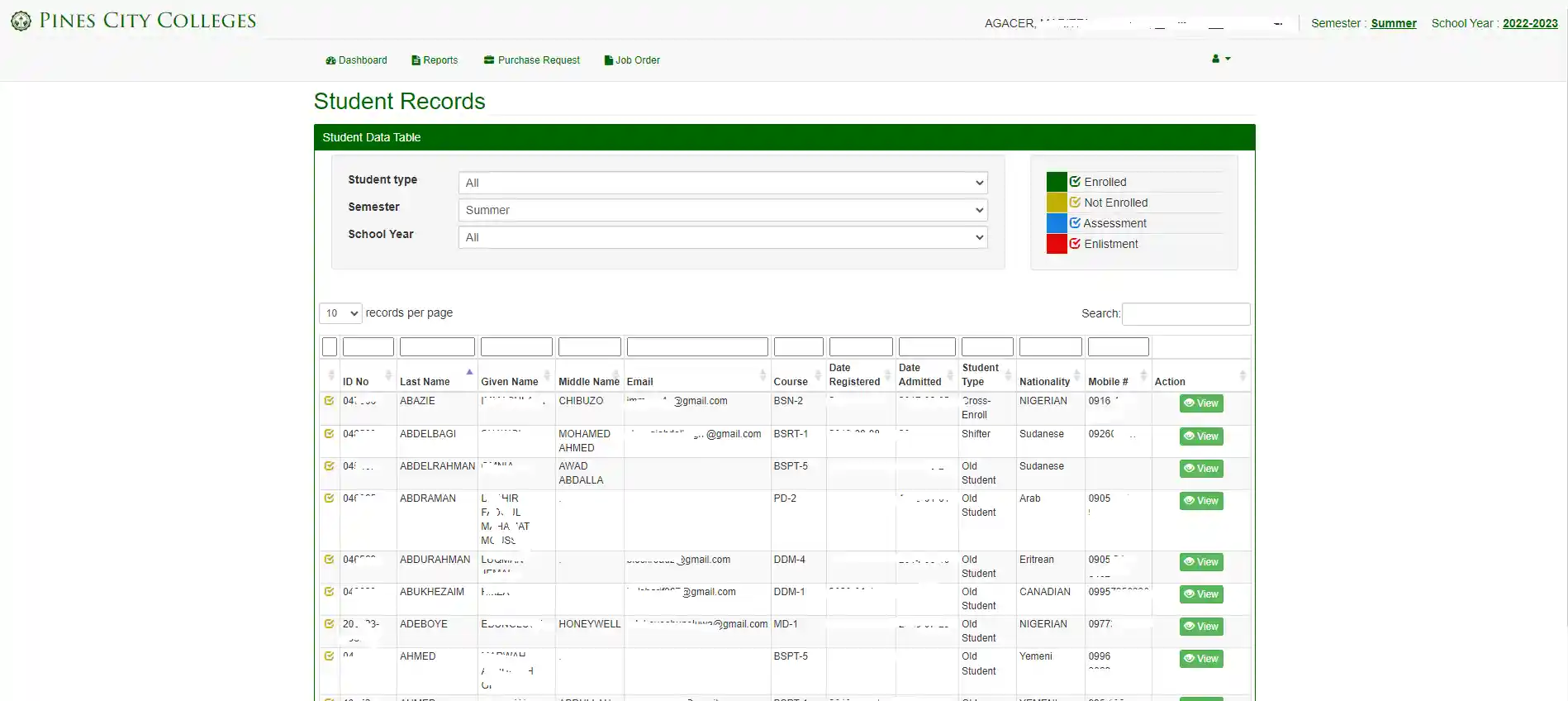This screenshot has height=701, width=1568.
Task: Click the Pines City Colleges seal logo
Action: 21,21
